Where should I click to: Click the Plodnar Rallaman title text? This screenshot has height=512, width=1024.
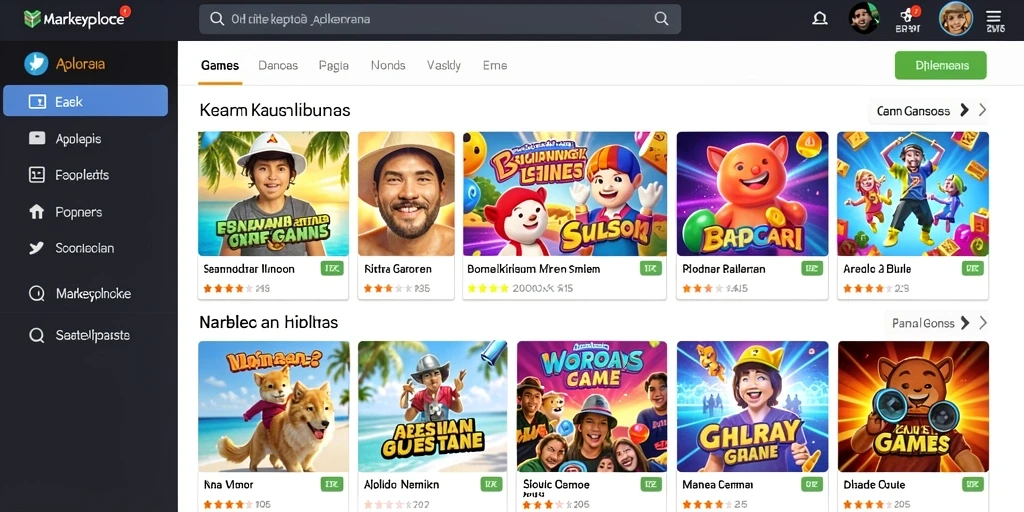coord(724,268)
